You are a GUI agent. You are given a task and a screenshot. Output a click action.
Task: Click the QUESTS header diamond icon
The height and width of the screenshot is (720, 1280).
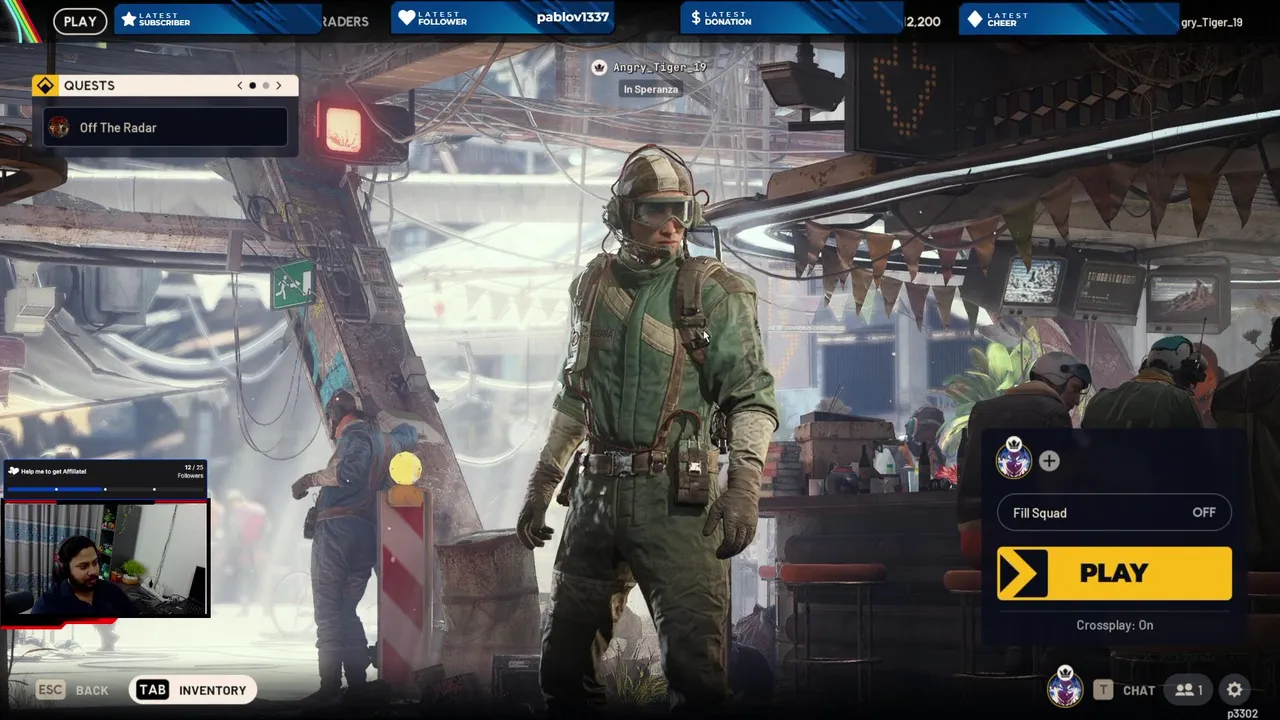pyautogui.click(x=44, y=86)
